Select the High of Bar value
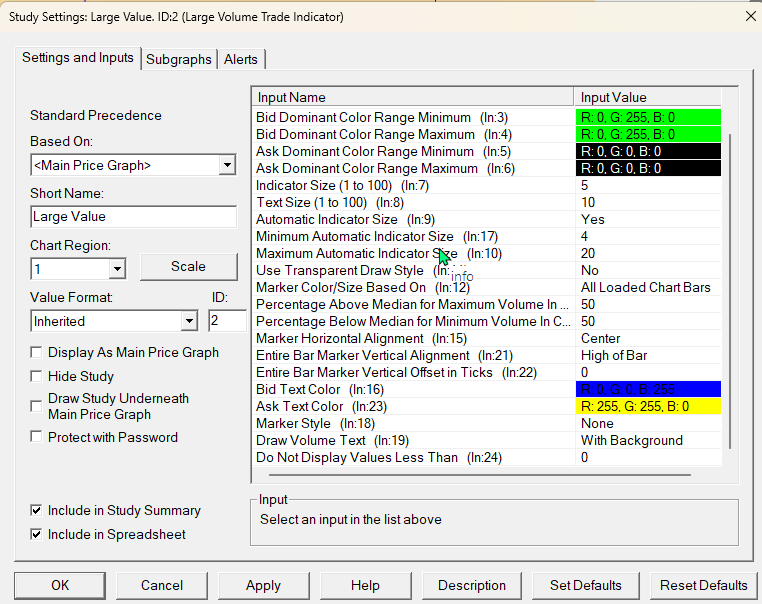The height and width of the screenshot is (604, 762). 648,356
